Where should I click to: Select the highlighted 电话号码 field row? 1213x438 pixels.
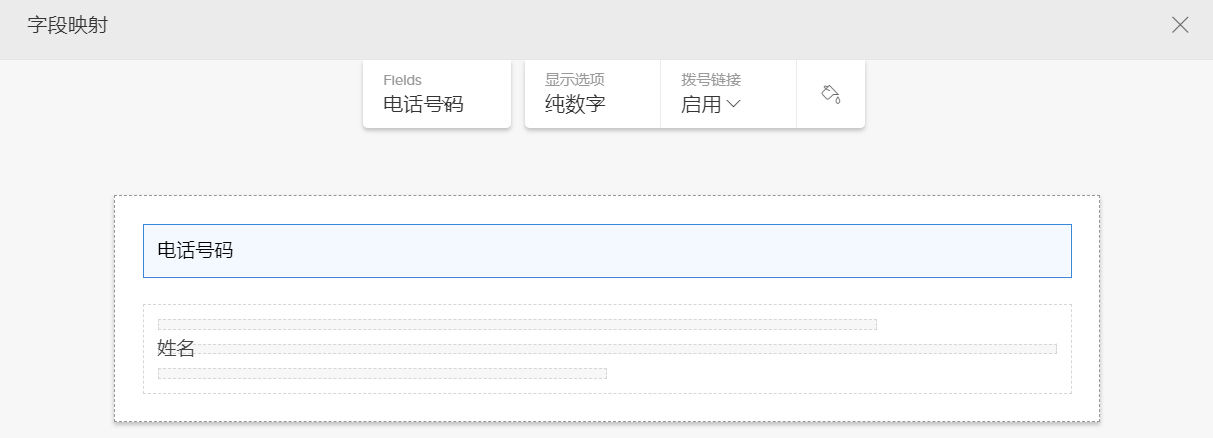point(607,251)
